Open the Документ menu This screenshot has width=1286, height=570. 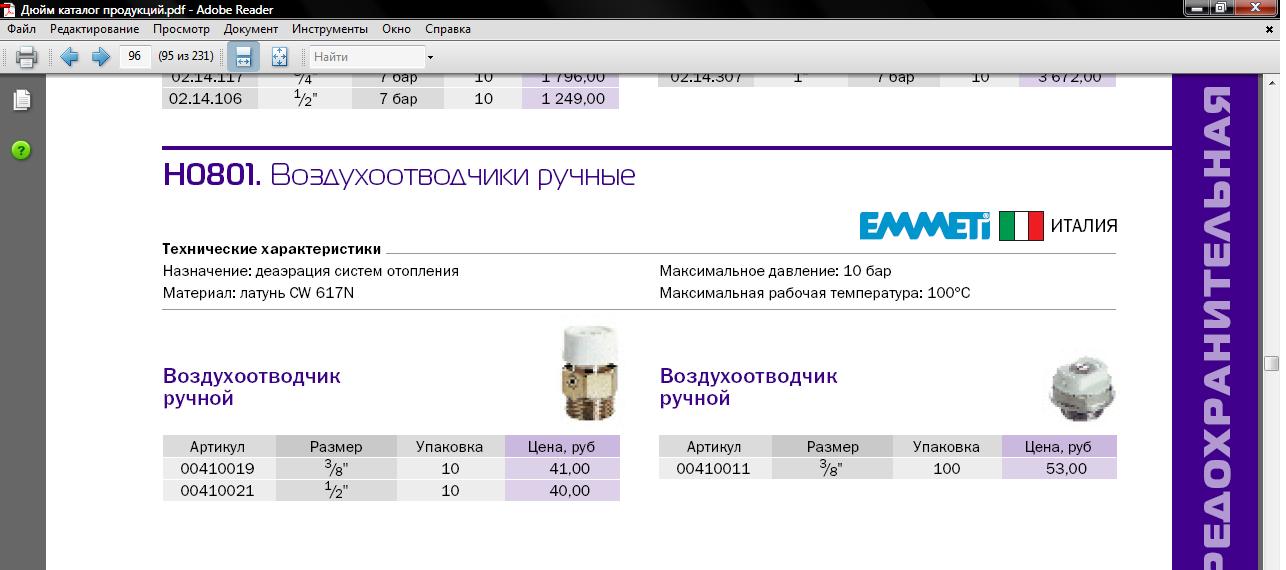click(x=251, y=29)
